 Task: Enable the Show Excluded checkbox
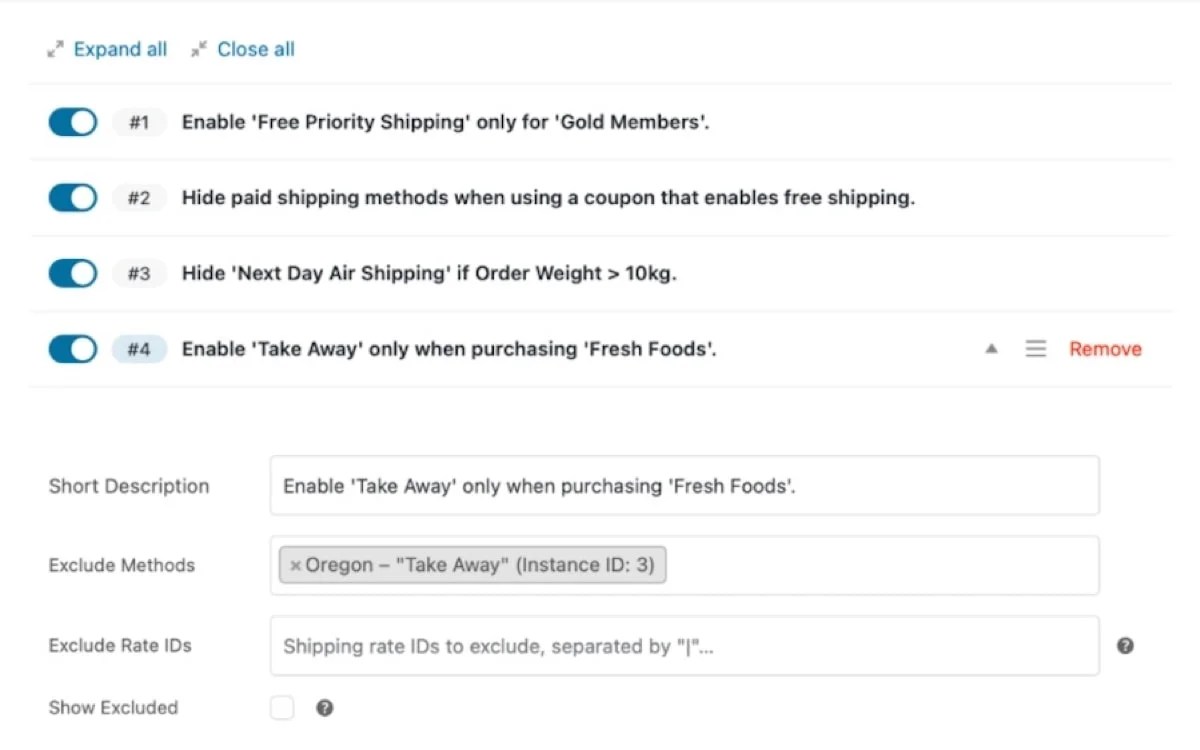pos(282,707)
